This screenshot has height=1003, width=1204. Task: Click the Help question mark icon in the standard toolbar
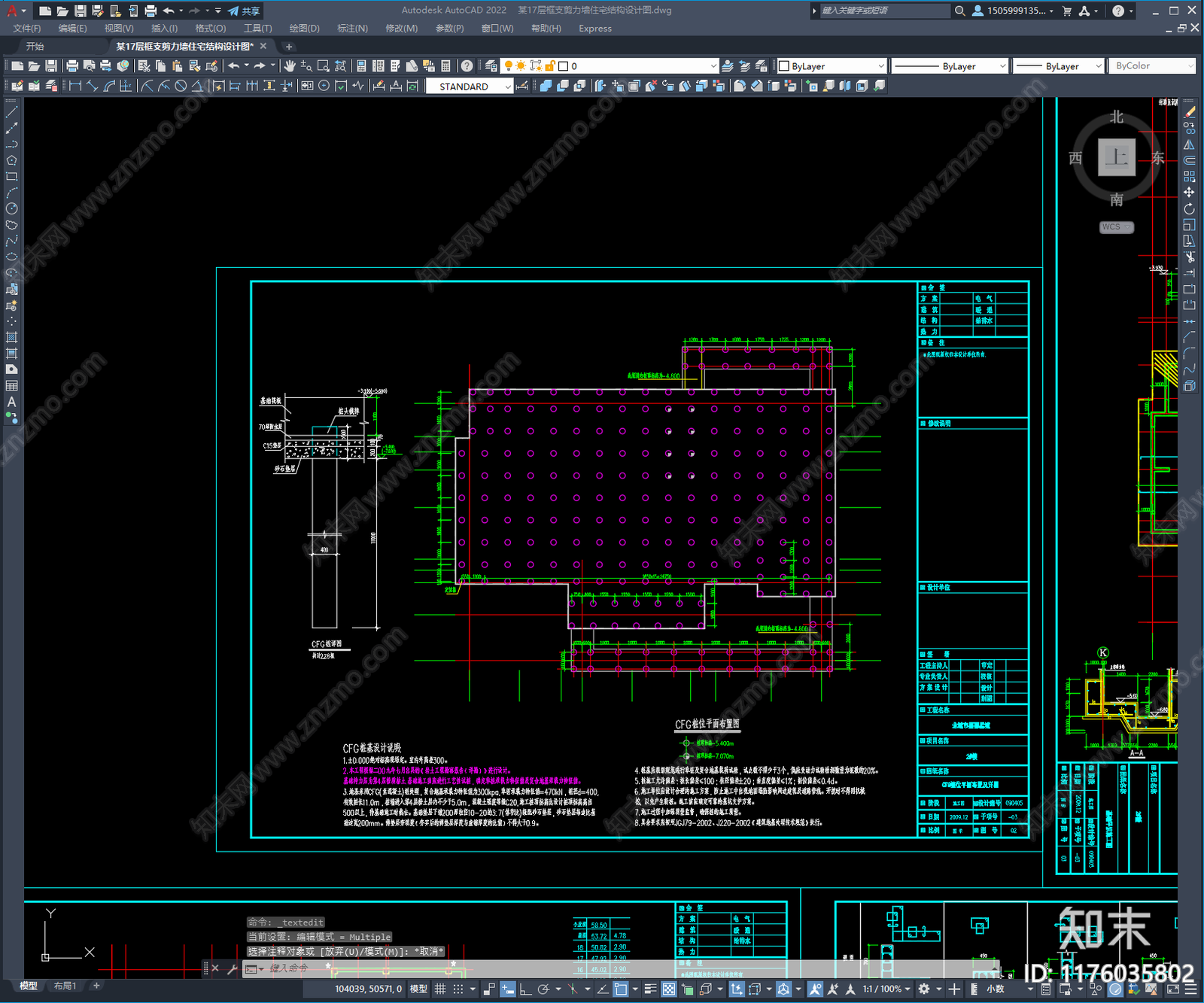(x=467, y=66)
